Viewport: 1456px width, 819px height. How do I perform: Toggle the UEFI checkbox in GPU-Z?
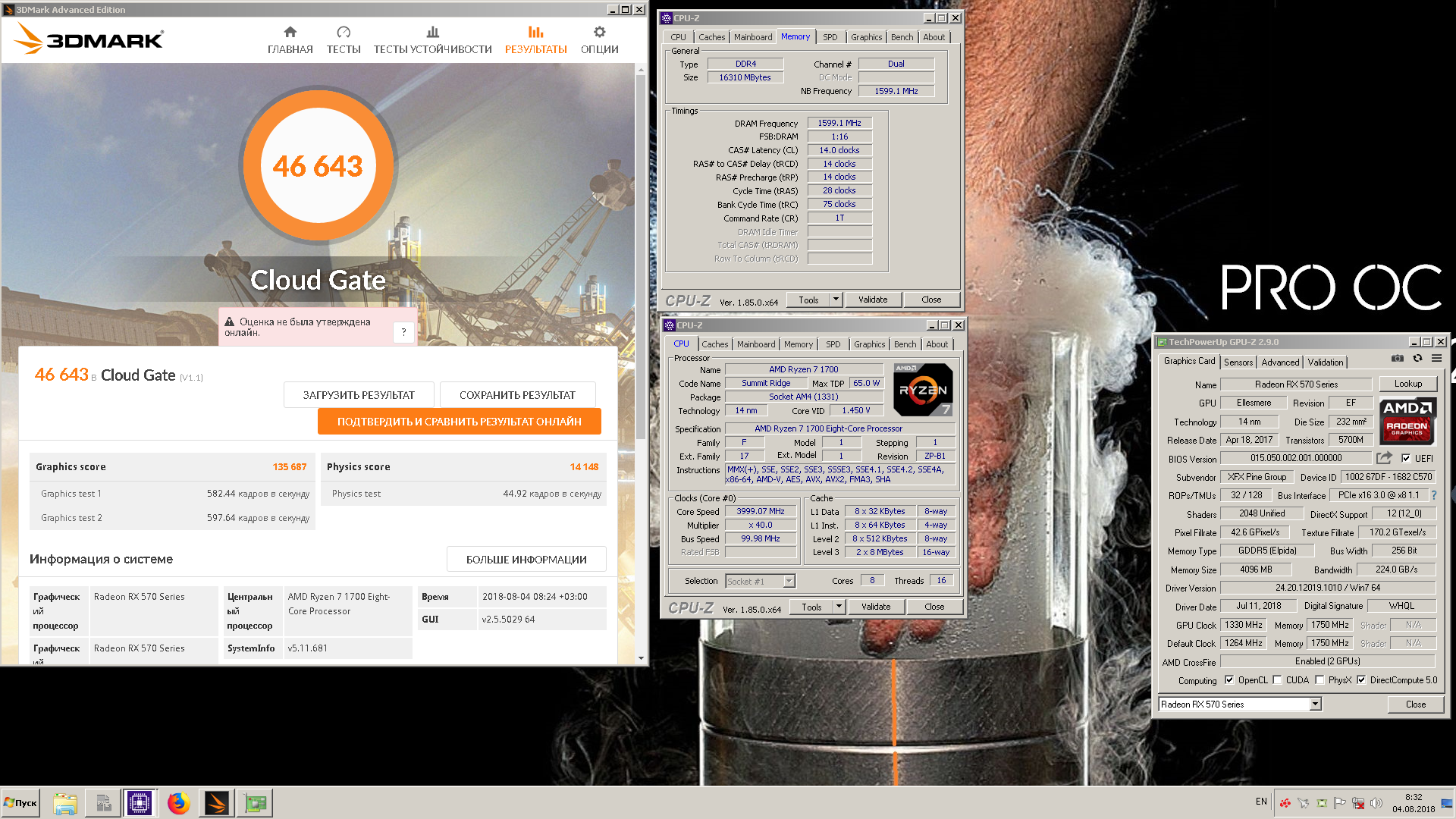[x=1406, y=458]
